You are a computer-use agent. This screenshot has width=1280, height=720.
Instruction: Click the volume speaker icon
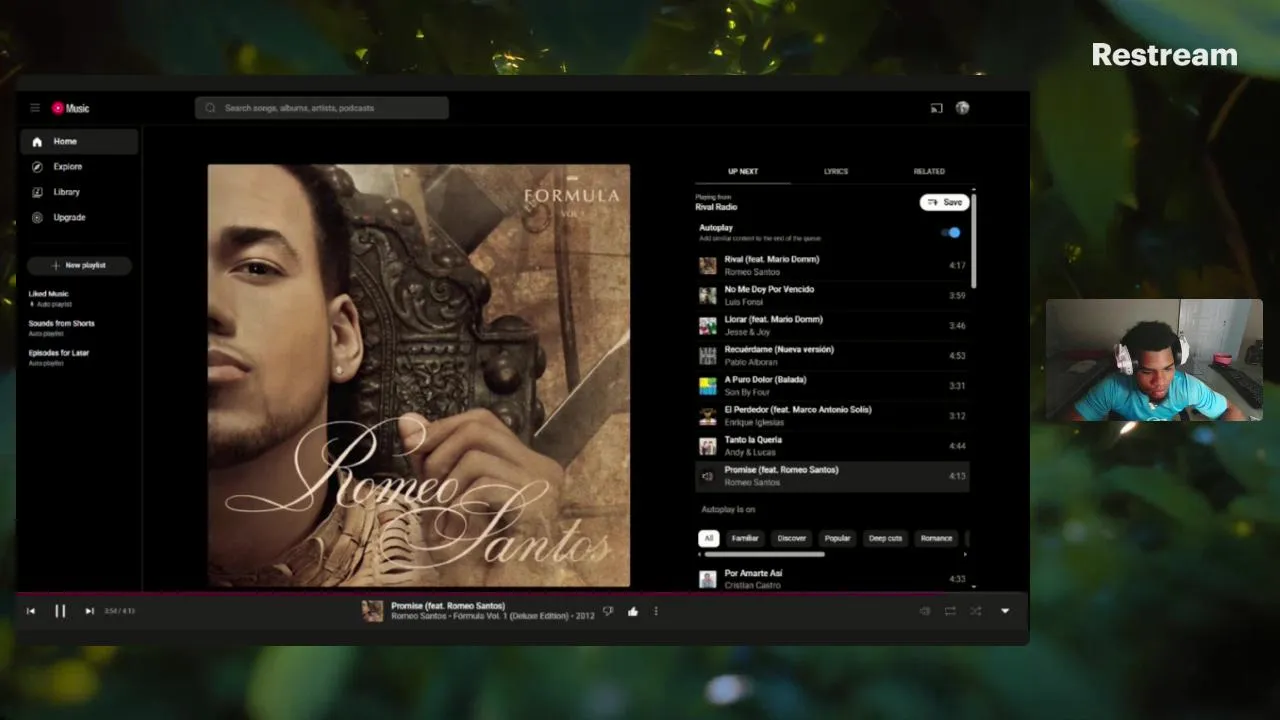coord(924,611)
